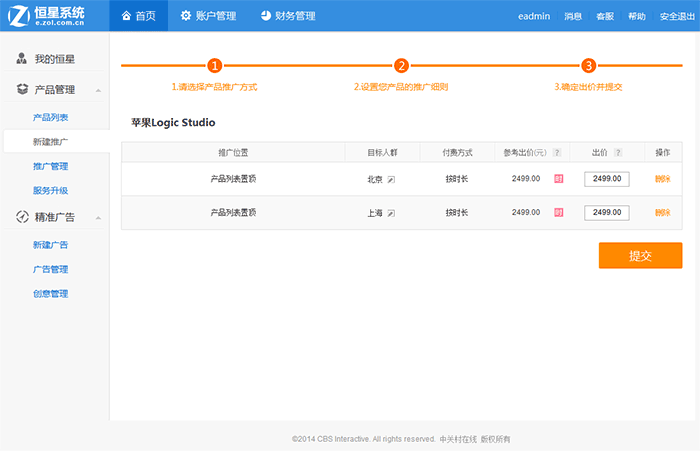Screen dimensions: 700x451
Task: Click 安全退出 to log out
Action: pyautogui.click(x=677, y=16)
